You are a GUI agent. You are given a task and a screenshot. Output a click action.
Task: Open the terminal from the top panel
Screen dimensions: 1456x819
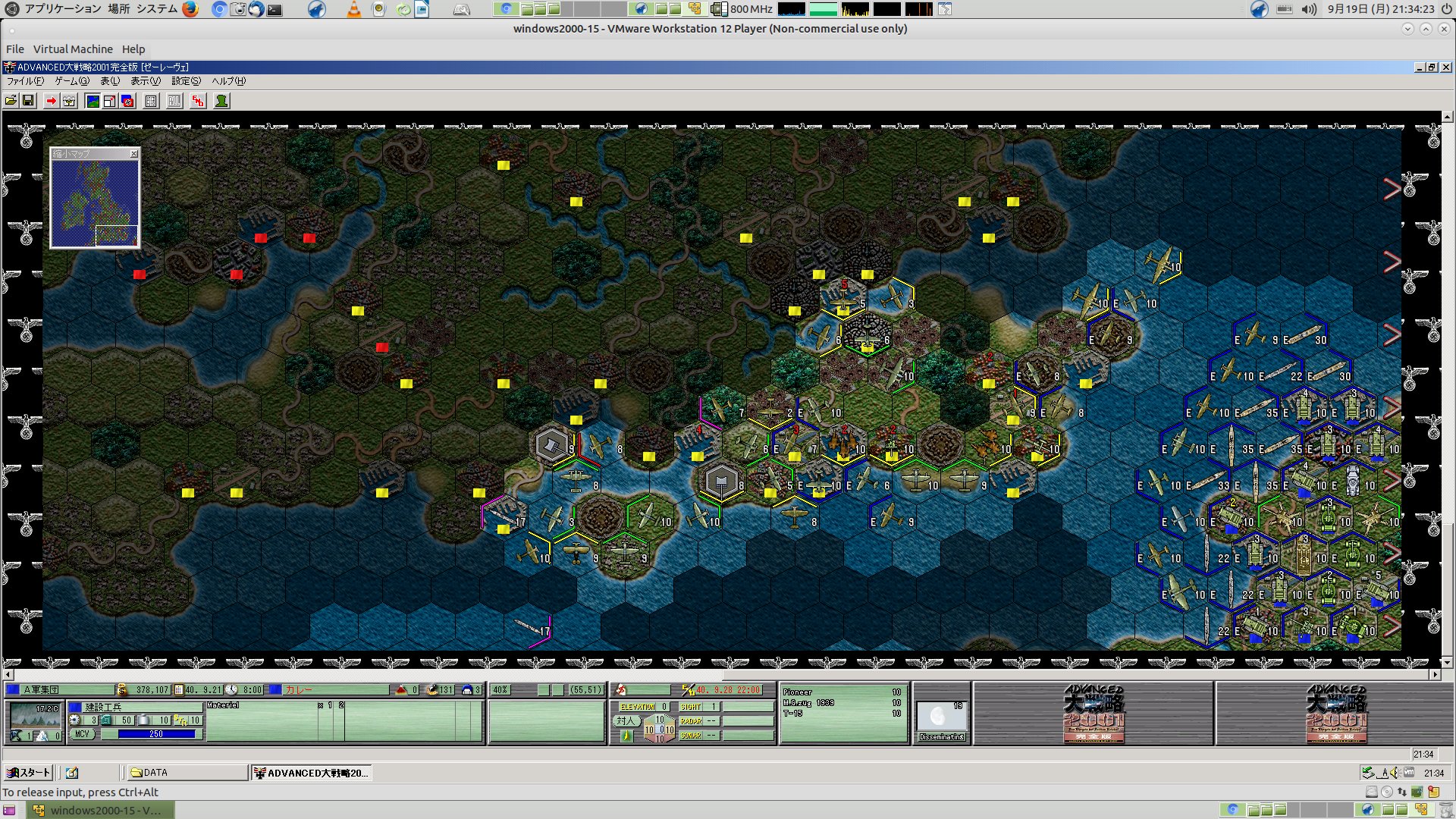(x=275, y=10)
